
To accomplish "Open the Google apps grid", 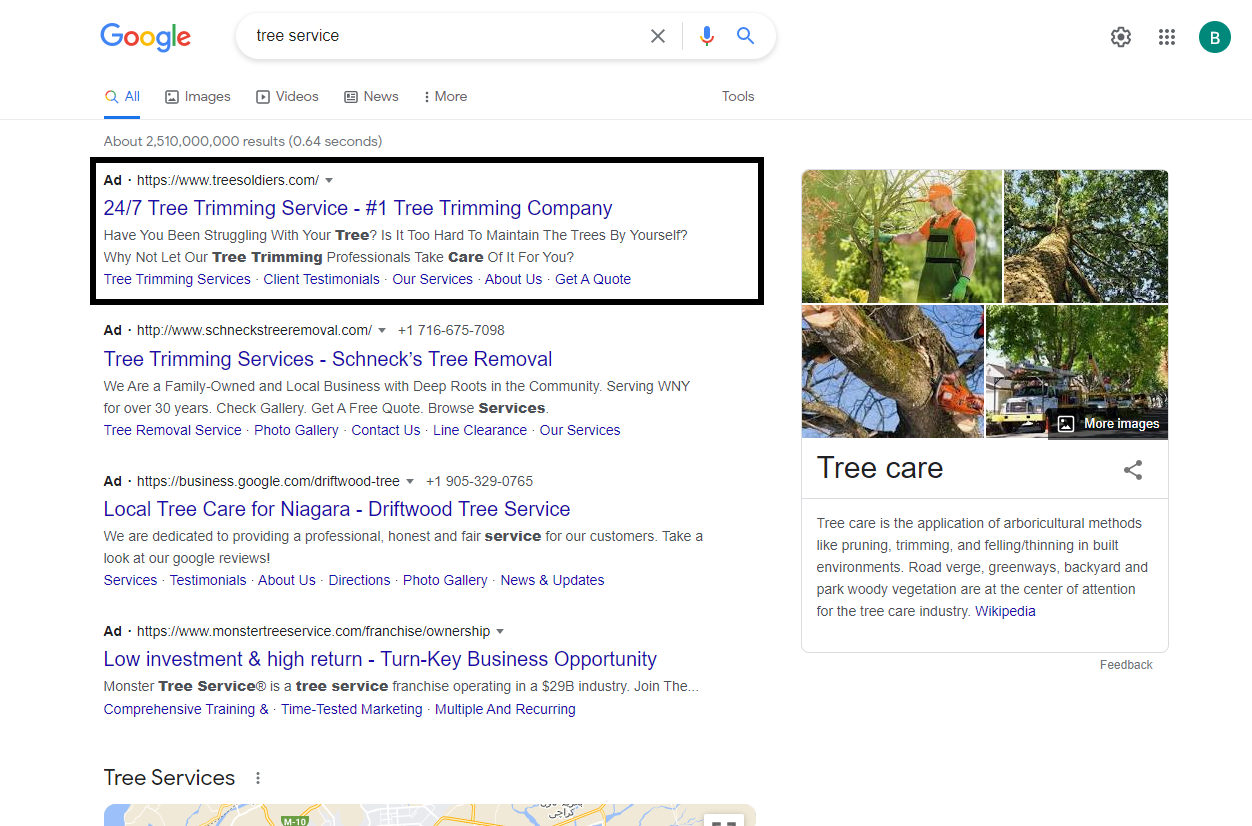I will click(x=1167, y=37).
